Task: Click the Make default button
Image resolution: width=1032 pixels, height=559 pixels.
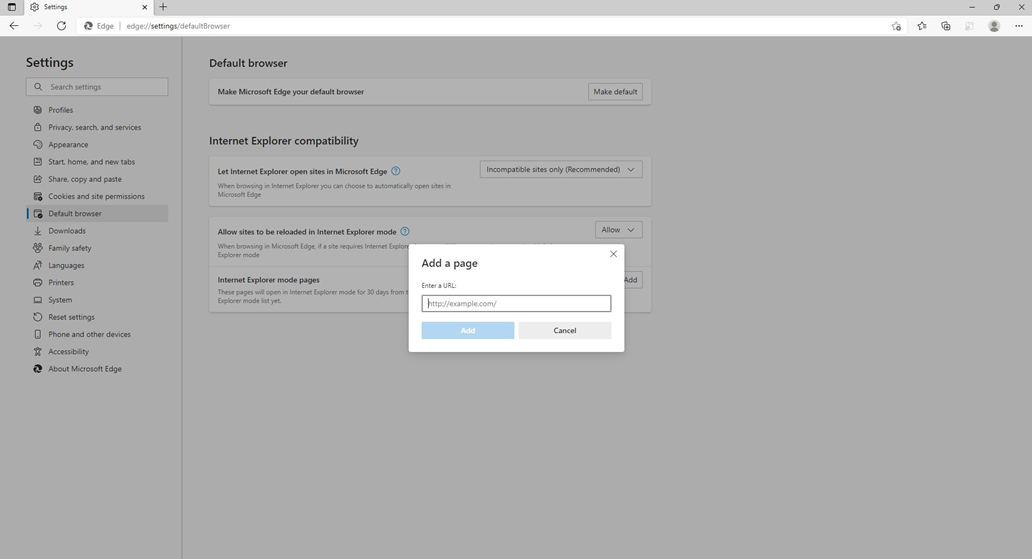Action: click(615, 92)
